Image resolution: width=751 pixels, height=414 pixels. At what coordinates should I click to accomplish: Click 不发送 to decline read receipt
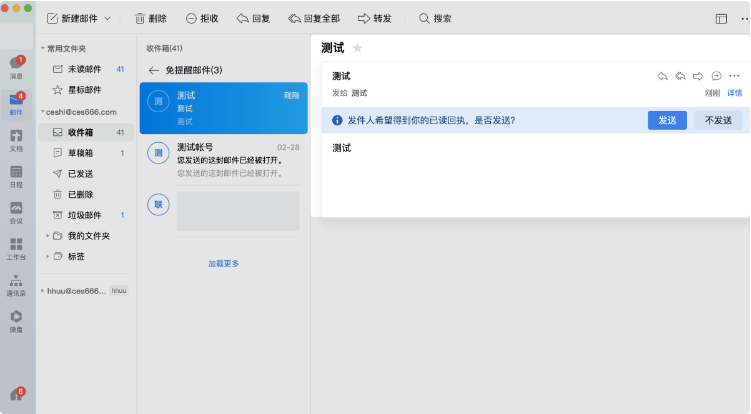coord(718,120)
